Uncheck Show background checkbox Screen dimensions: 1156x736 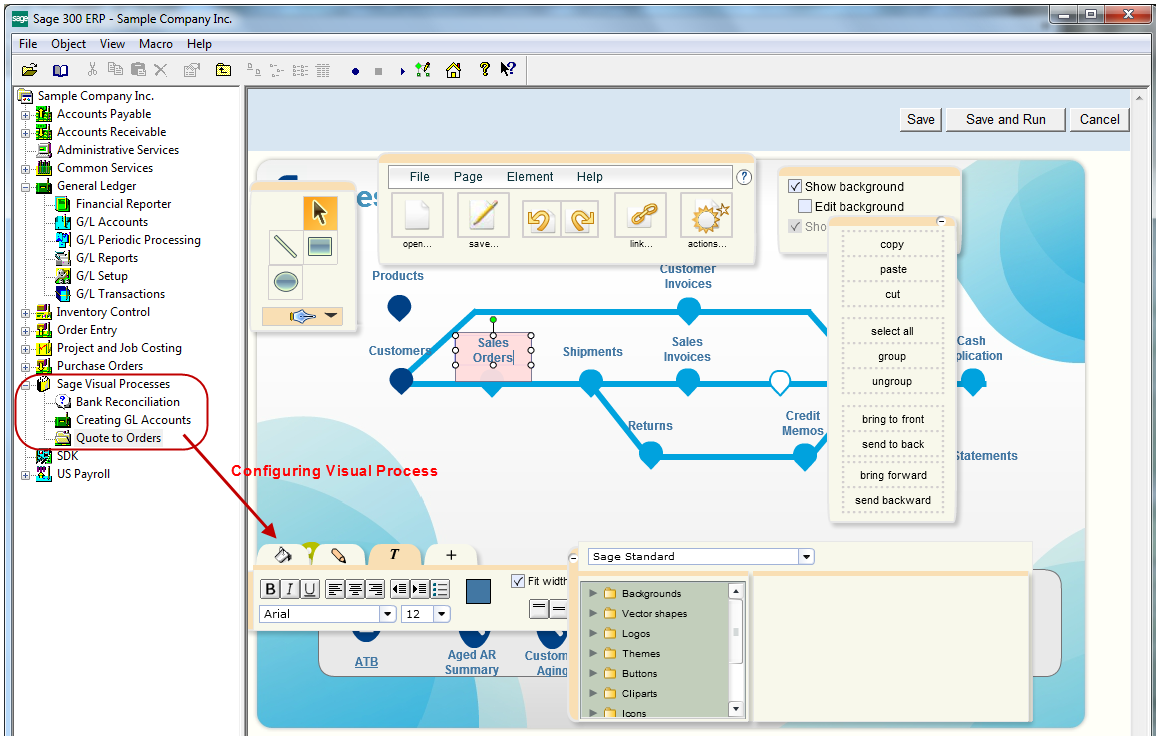pos(795,187)
